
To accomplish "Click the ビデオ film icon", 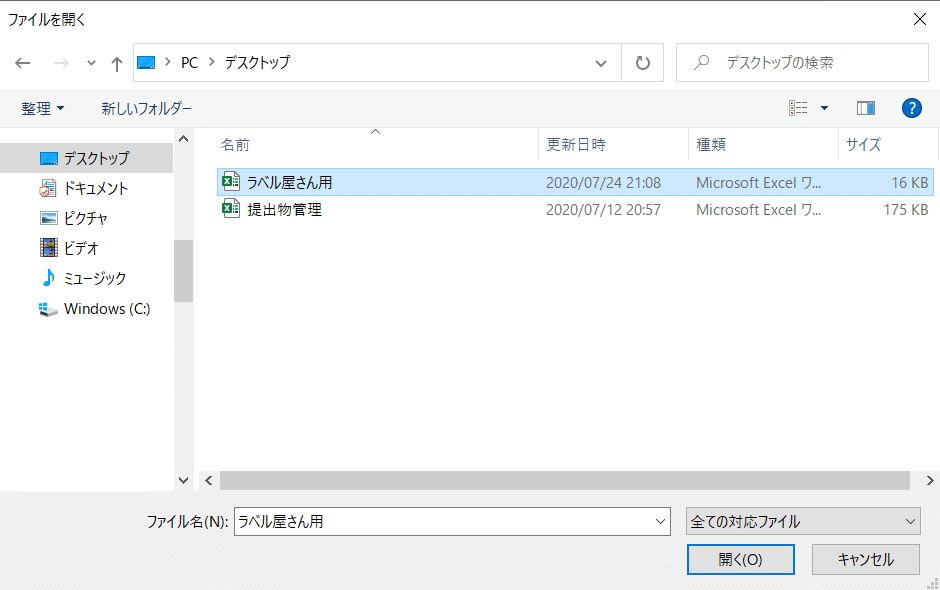I will (49, 248).
